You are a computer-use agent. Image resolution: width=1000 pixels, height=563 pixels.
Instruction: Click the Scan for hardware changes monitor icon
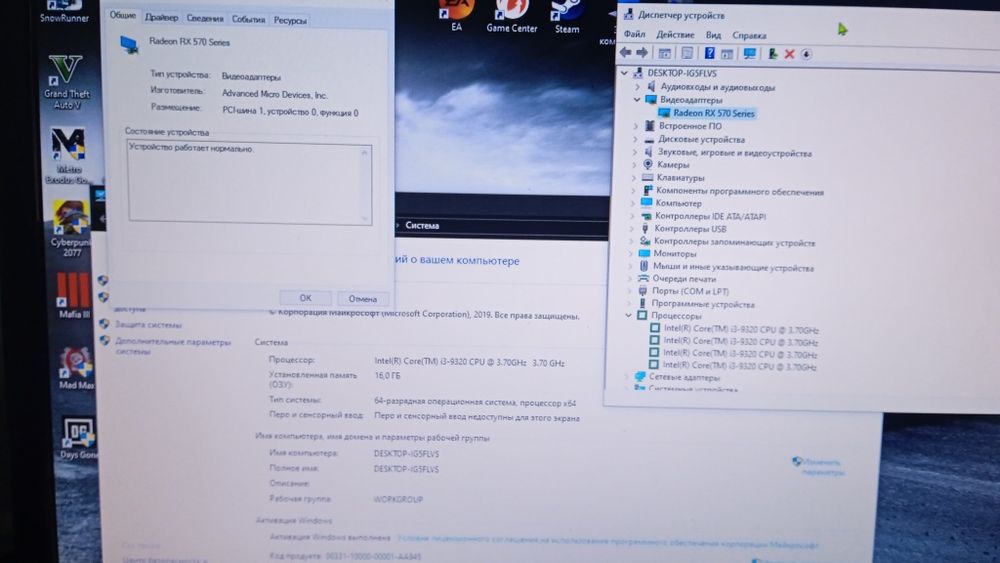(x=750, y=54)
